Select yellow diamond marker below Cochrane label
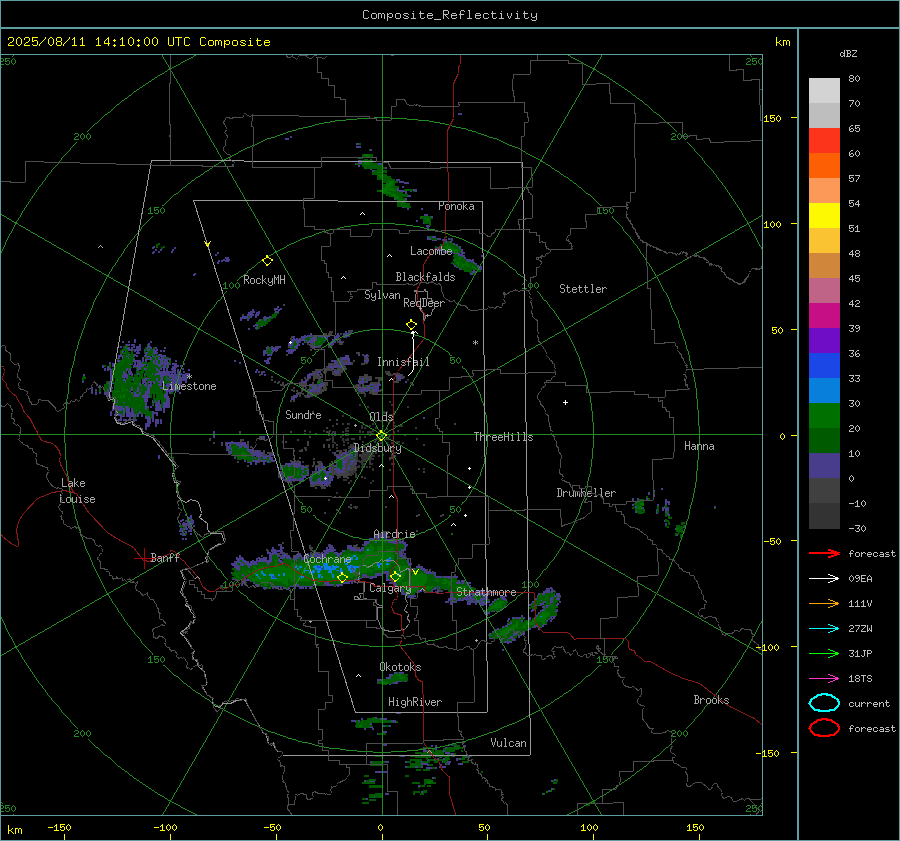The height and width of the screenshot is (841, 900). pyautogui.click(x=342, y=578)
